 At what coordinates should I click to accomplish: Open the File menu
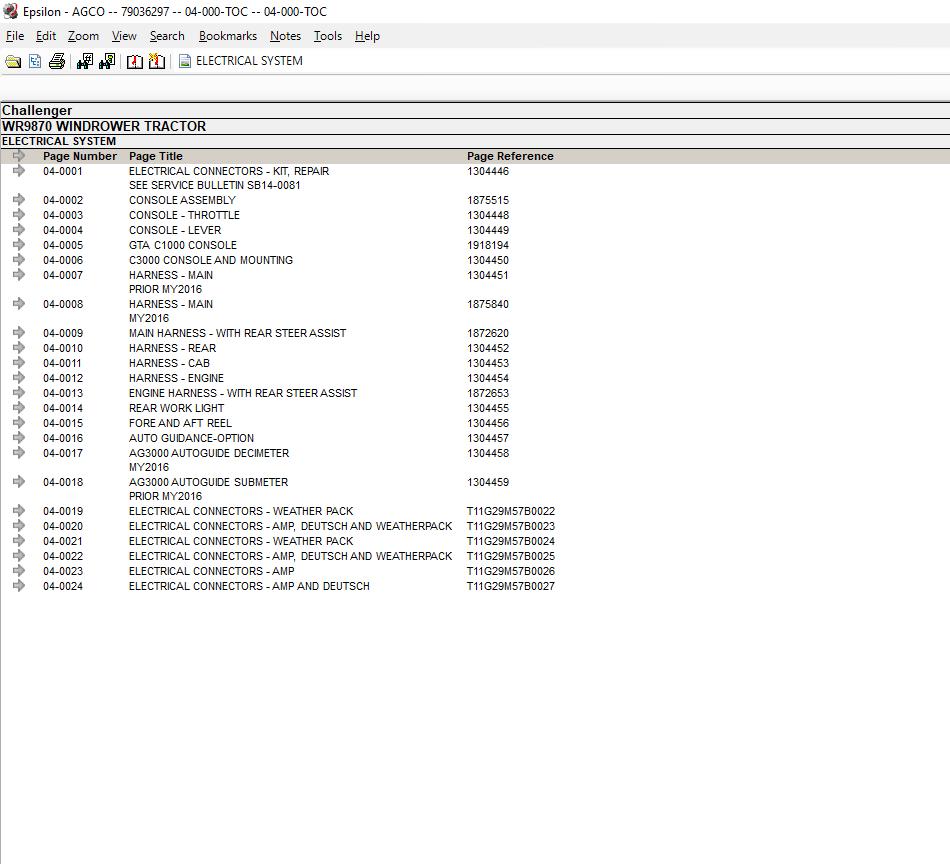(x=15, y=36)
